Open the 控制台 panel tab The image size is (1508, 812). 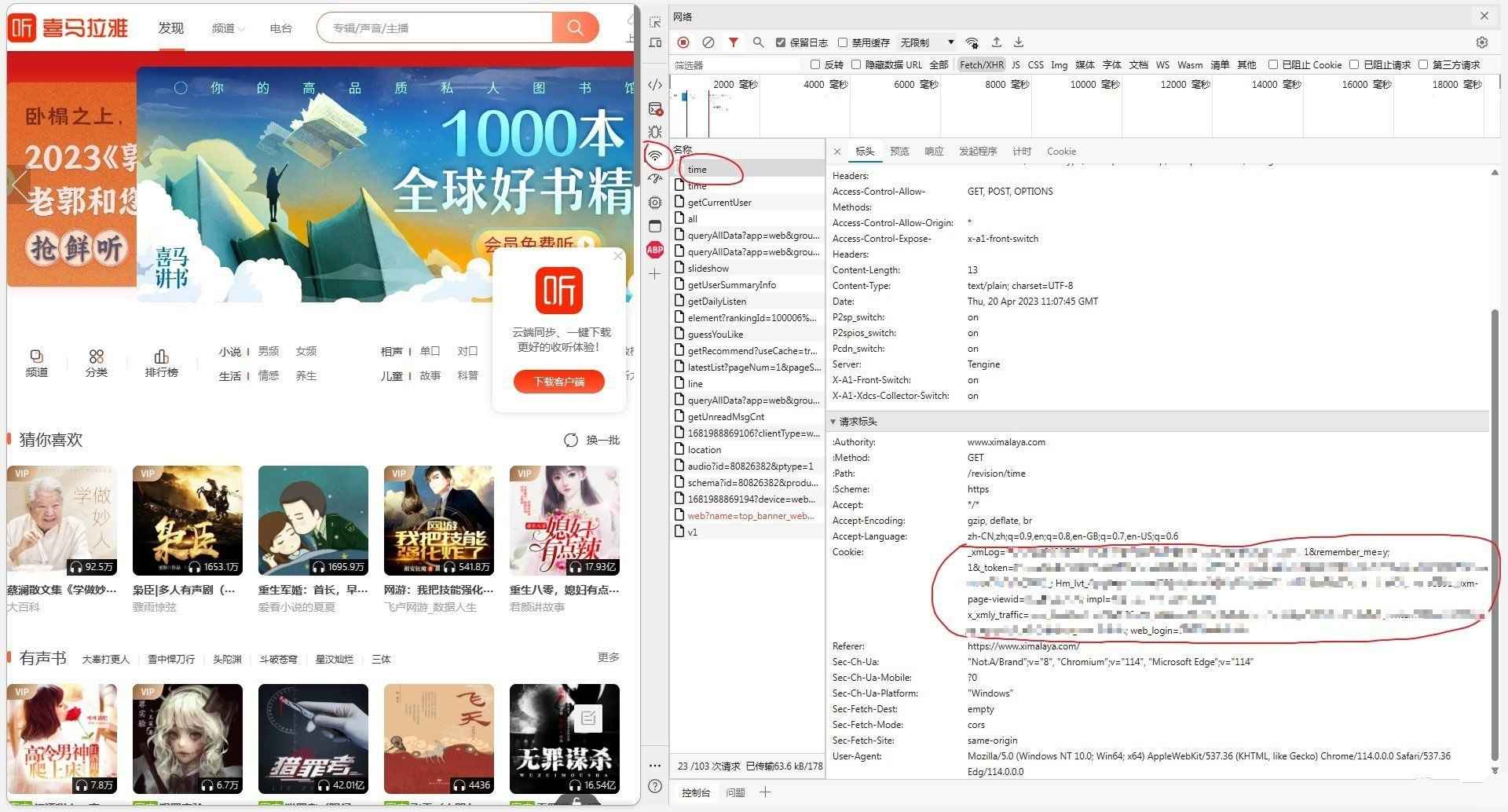pos(696,792)
